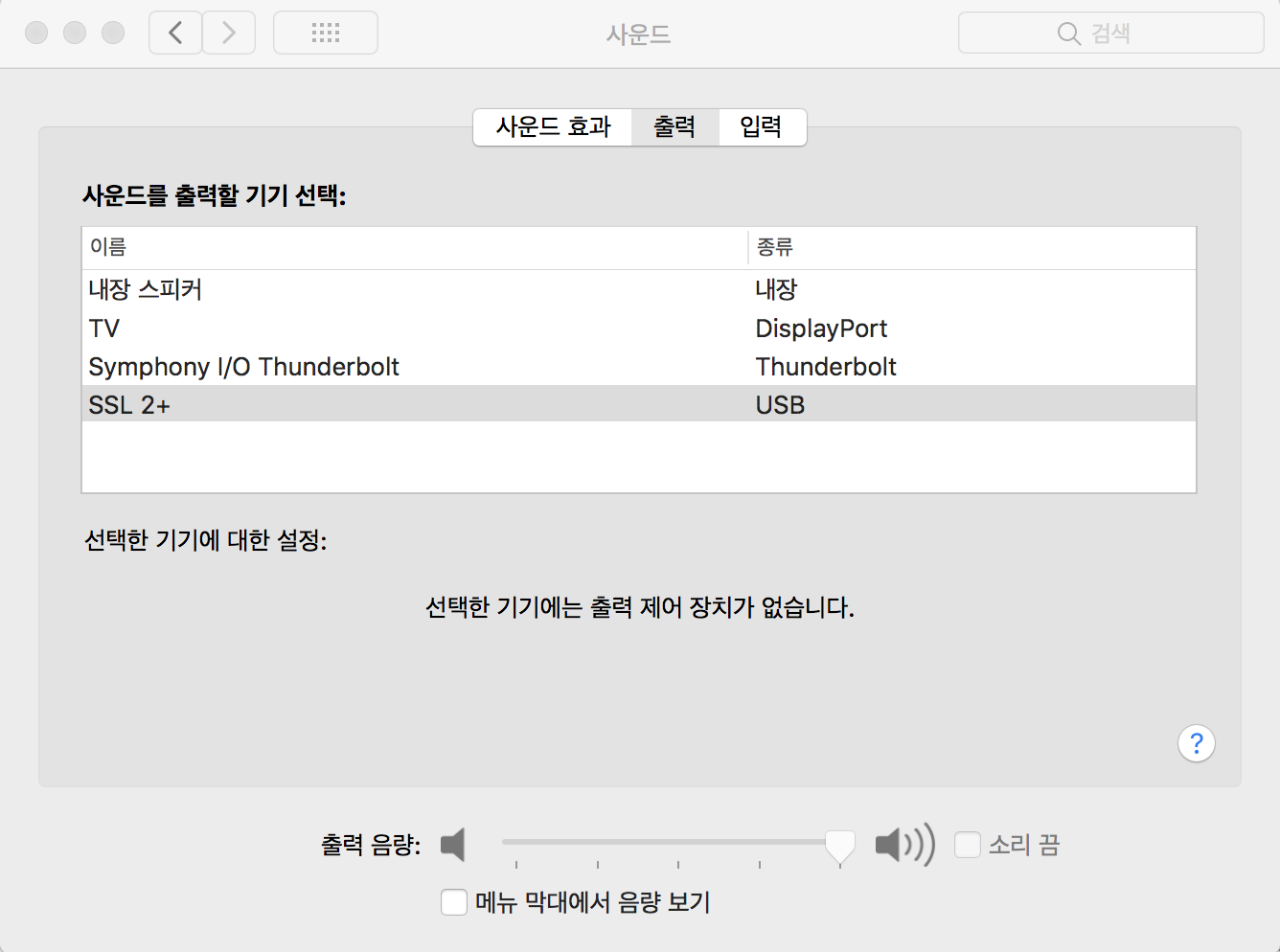
Task: Click the loud volume speaker icon
Action: pyautogui.click(x=904, y=845)
